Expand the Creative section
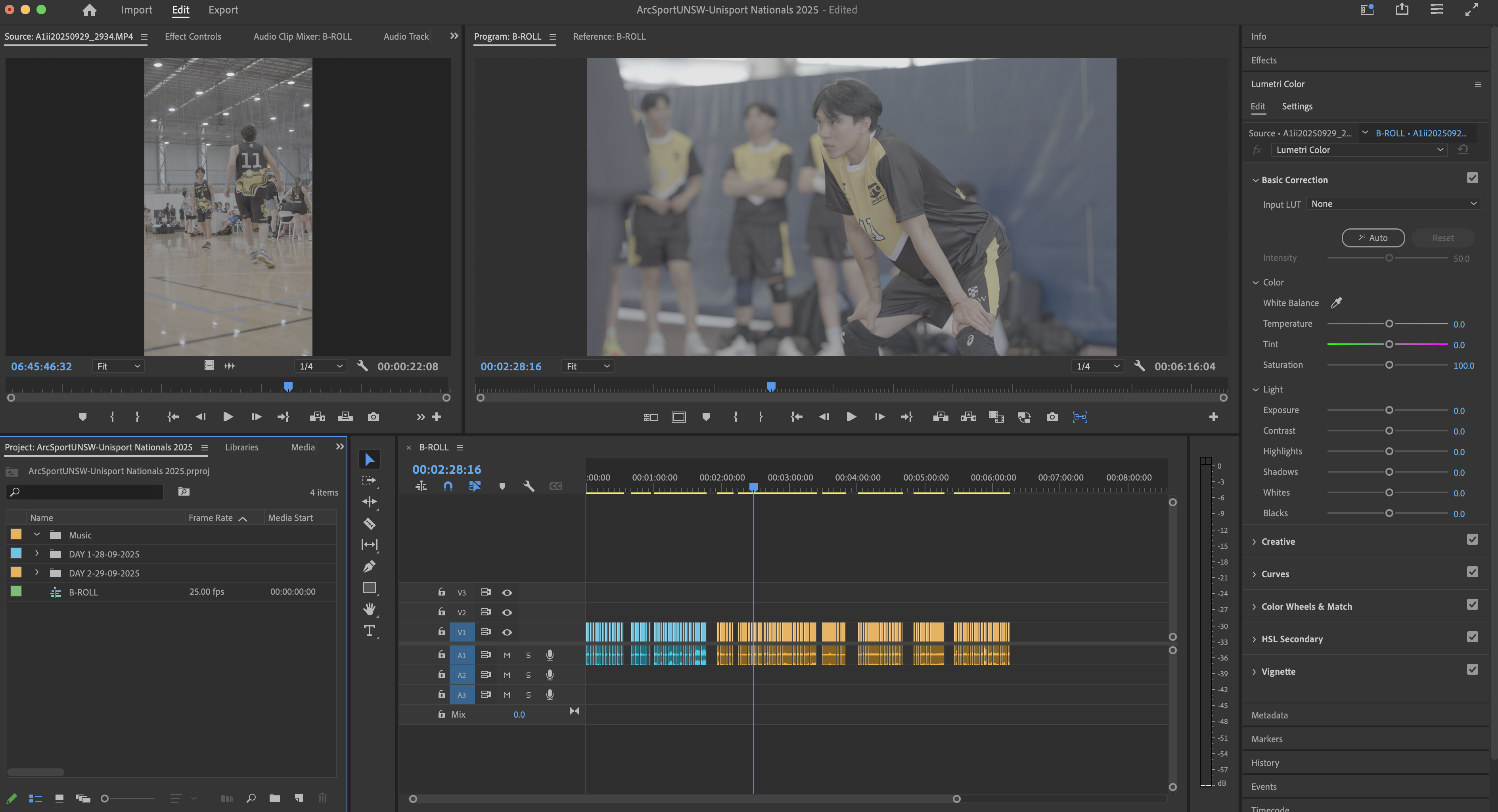 (1278, 542)
